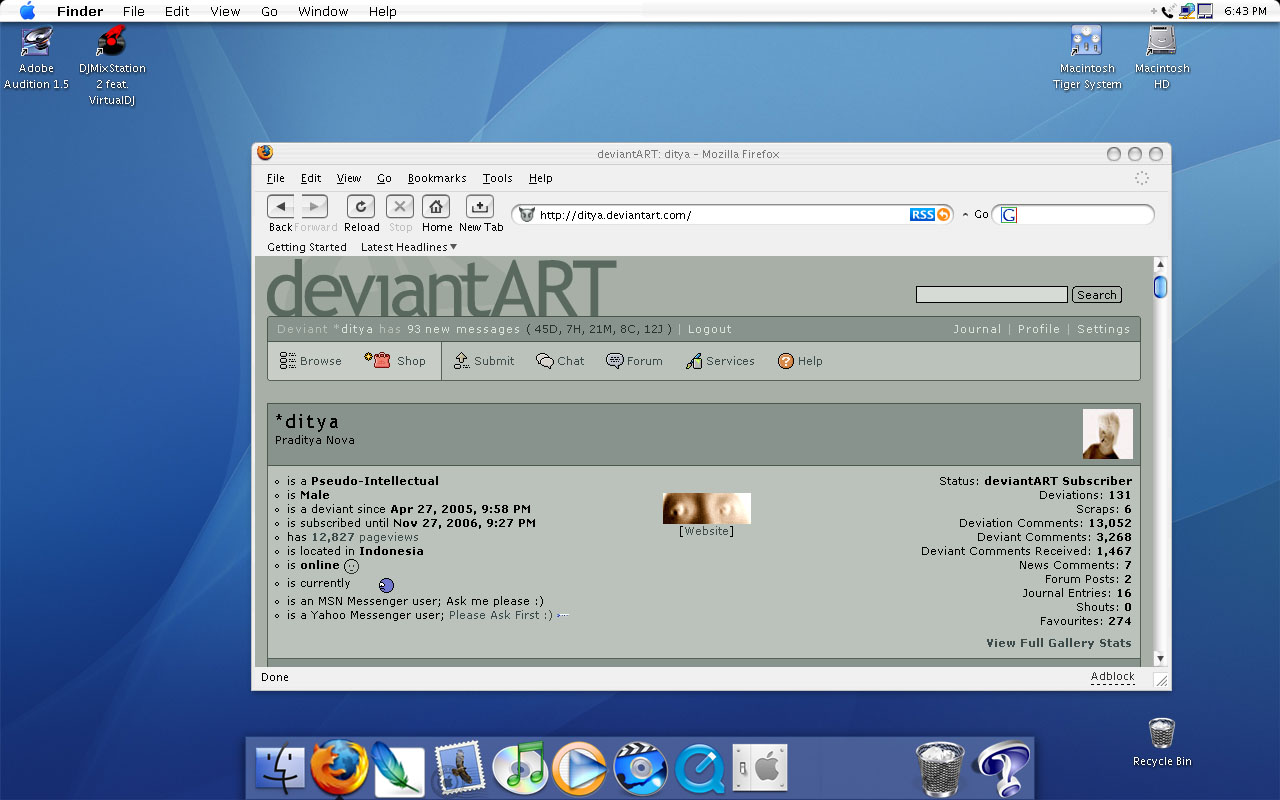1280x800 pixels.
Task: Click the Logout link
Action: click(x=710, y=329)
